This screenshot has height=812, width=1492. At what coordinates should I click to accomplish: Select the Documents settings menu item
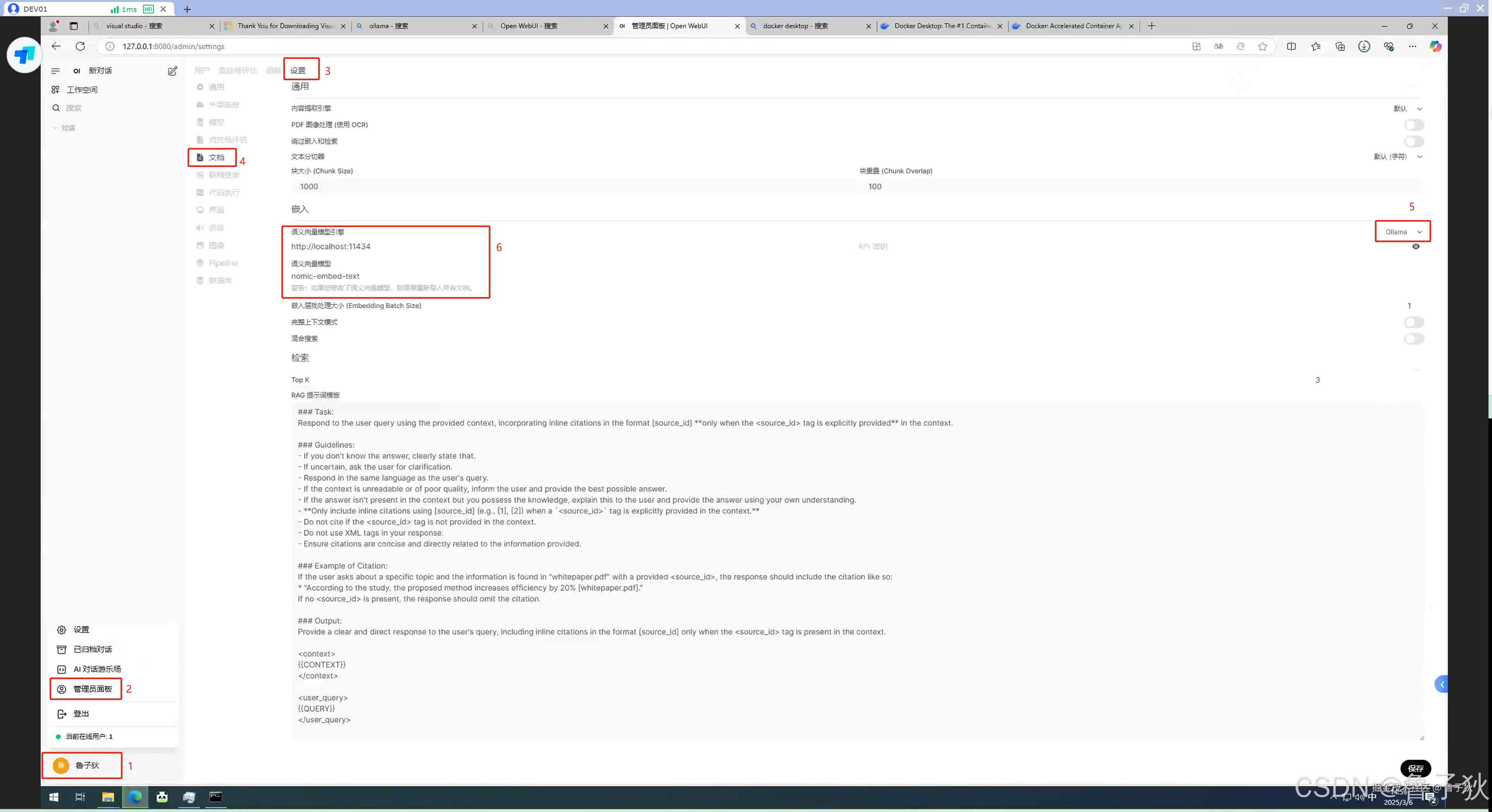[x=216, y=157]
